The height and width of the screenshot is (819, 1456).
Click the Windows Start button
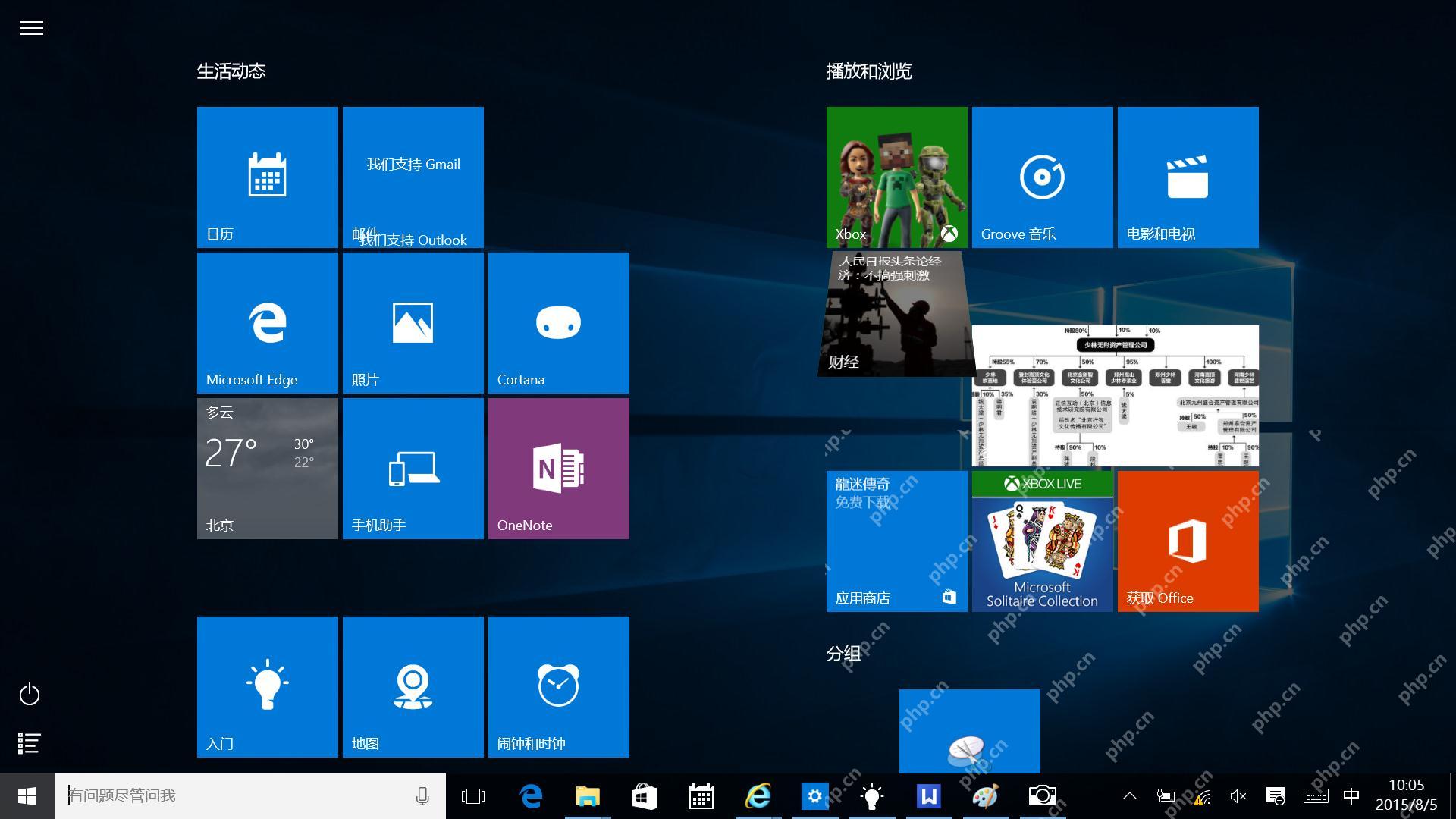tap(27, 796)
